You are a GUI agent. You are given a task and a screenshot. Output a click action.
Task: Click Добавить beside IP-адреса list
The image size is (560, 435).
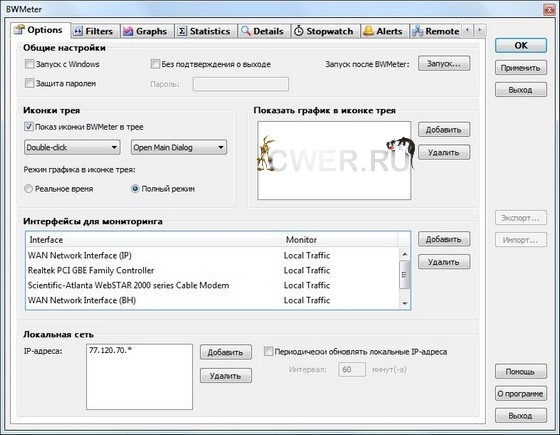point(226,352)
